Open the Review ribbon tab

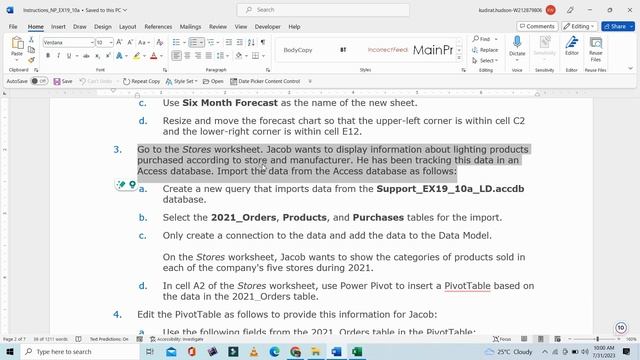218,27
